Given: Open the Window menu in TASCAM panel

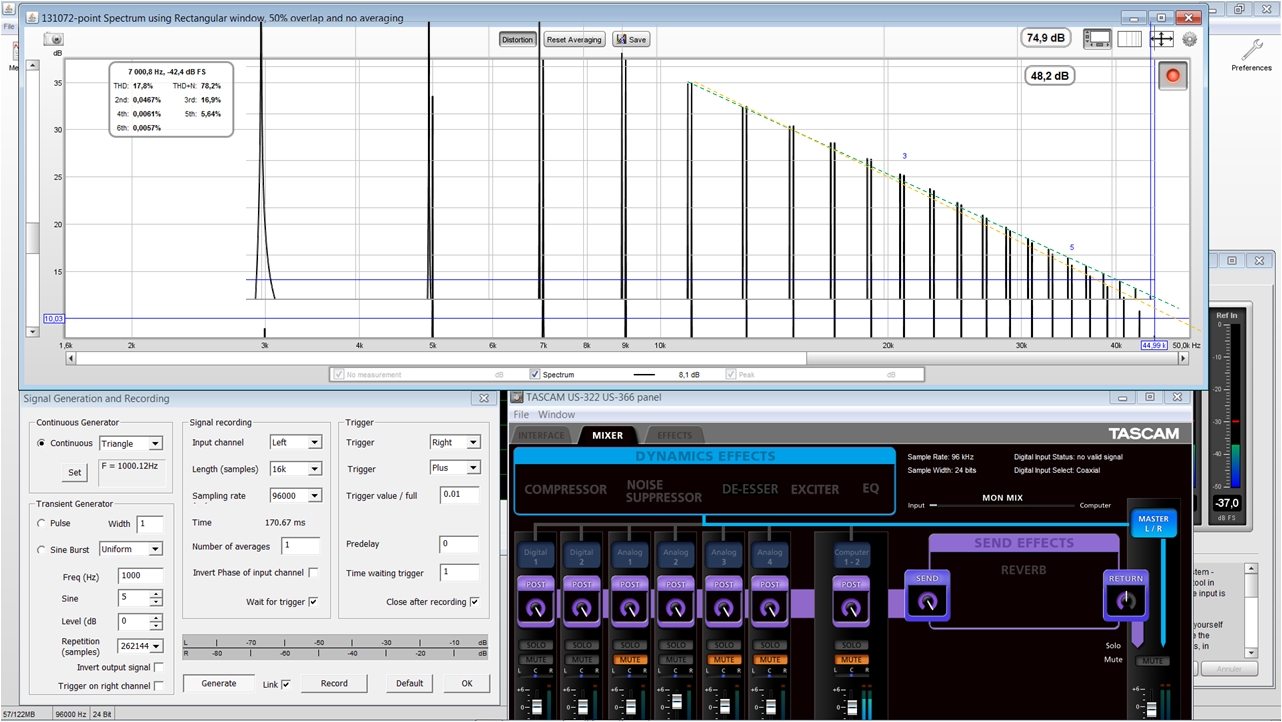Looking at the screenshot, I should 556,414.
